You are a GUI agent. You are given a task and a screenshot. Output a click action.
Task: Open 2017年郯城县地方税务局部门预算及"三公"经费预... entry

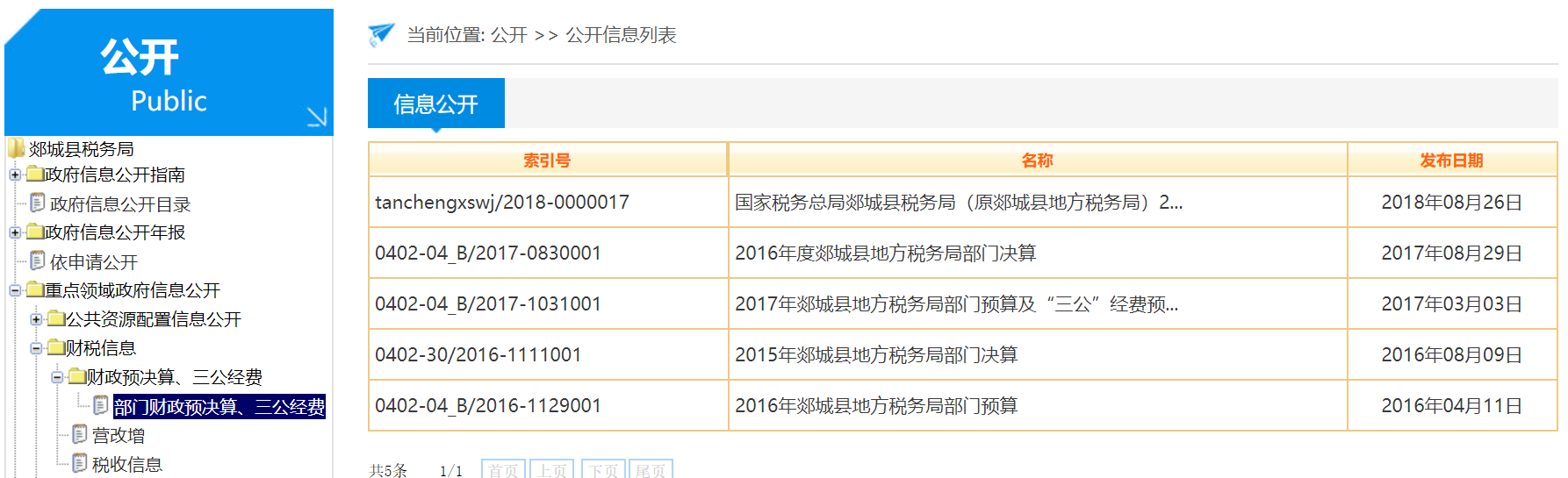956,303
